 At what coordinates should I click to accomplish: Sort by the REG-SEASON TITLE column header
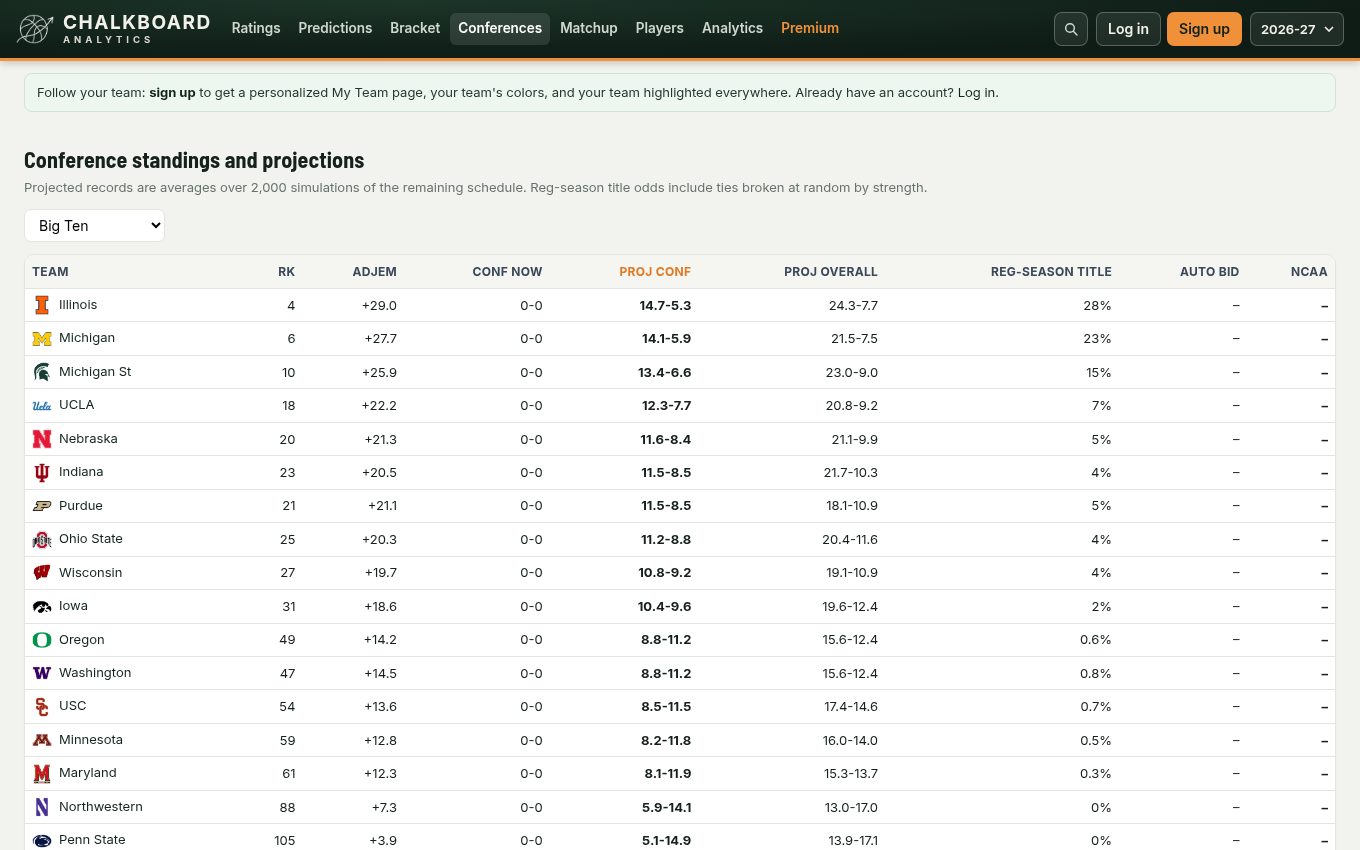(x=1051, y=272)
